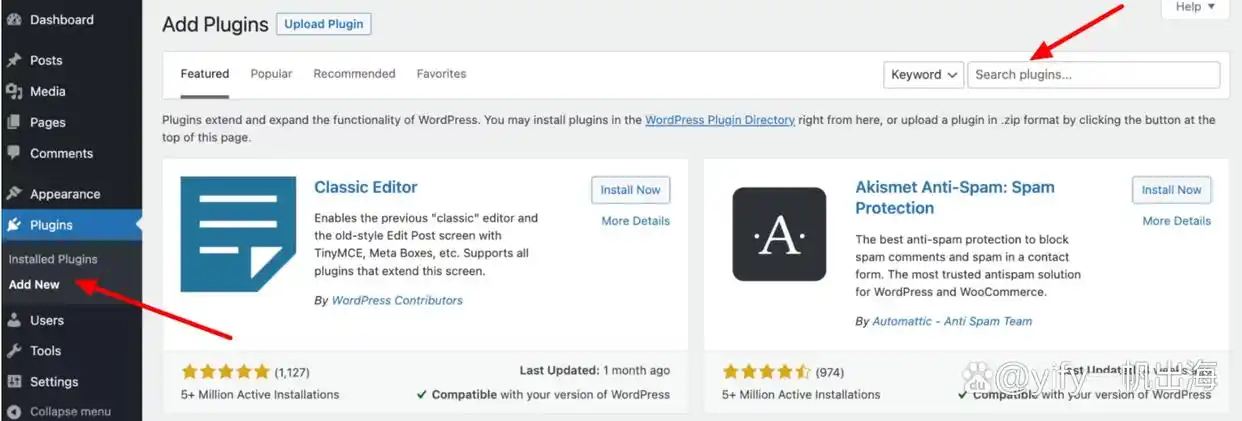Open the Keyword search type dropdown
This screenshot has height=421, width=1242.
click(x=923, y=75)
